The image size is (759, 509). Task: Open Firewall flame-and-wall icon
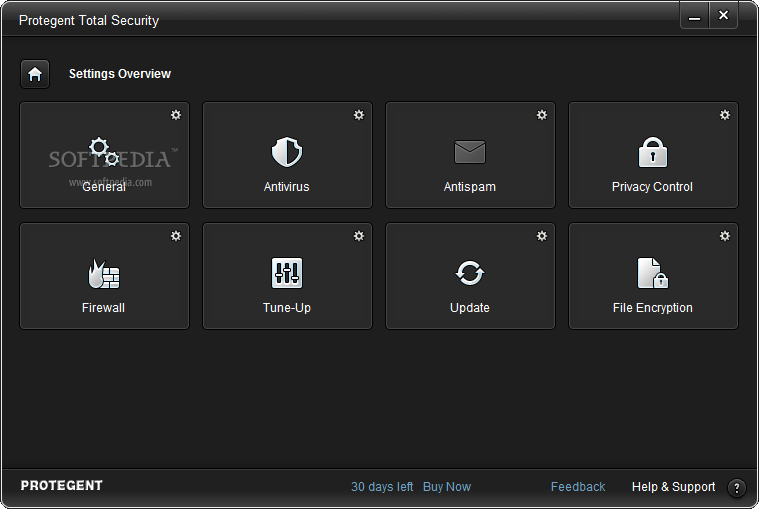pos(104,273)
